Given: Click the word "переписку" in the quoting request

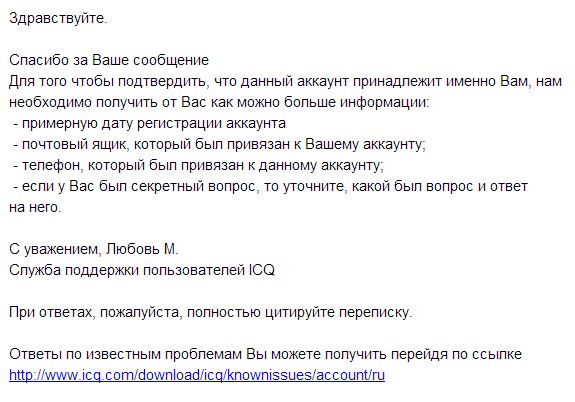Looking at the screenshot, I should click(376, 313).
